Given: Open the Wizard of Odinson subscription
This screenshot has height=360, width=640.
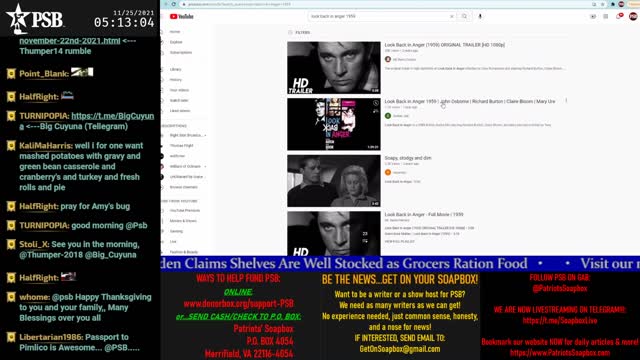Looking at the screenshot, I should pos(184,167).
